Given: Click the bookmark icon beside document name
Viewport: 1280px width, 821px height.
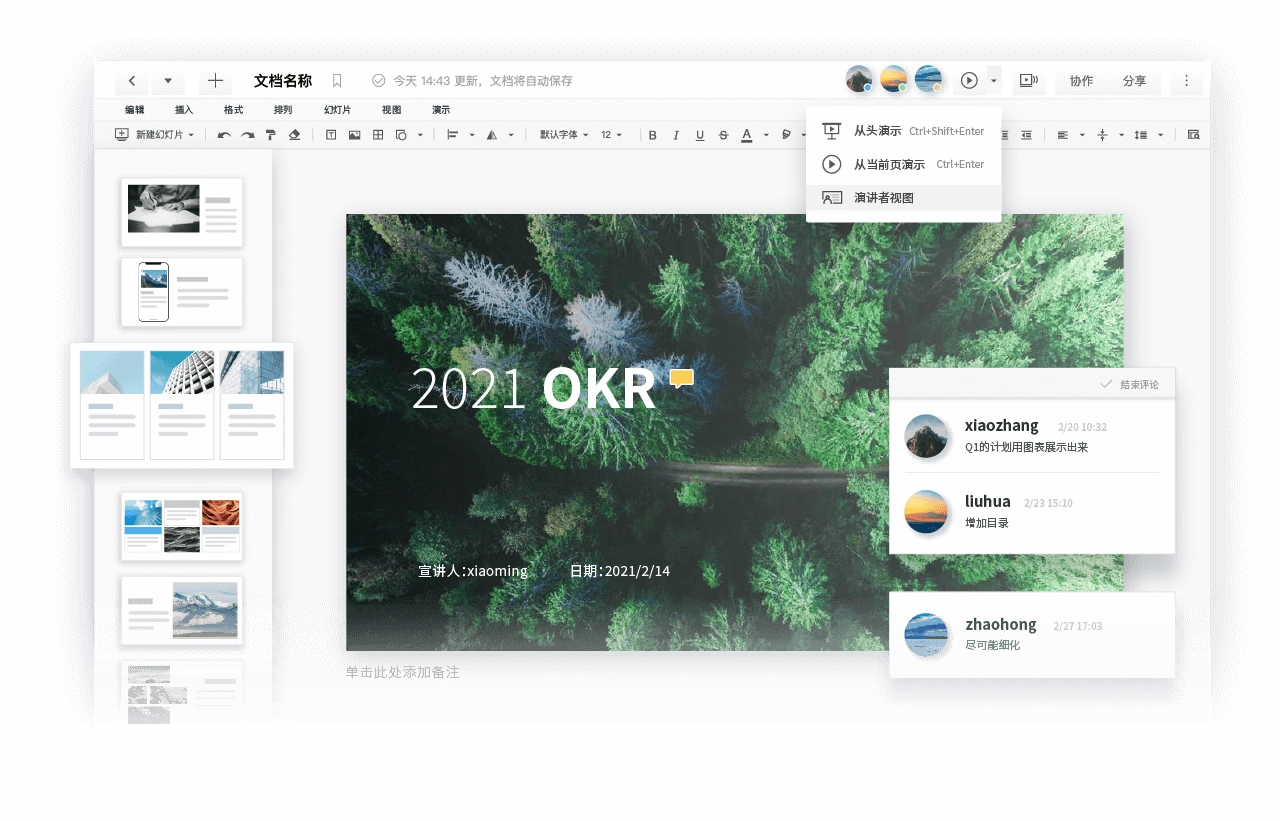Looking at the screenshot, I should 337,81.
